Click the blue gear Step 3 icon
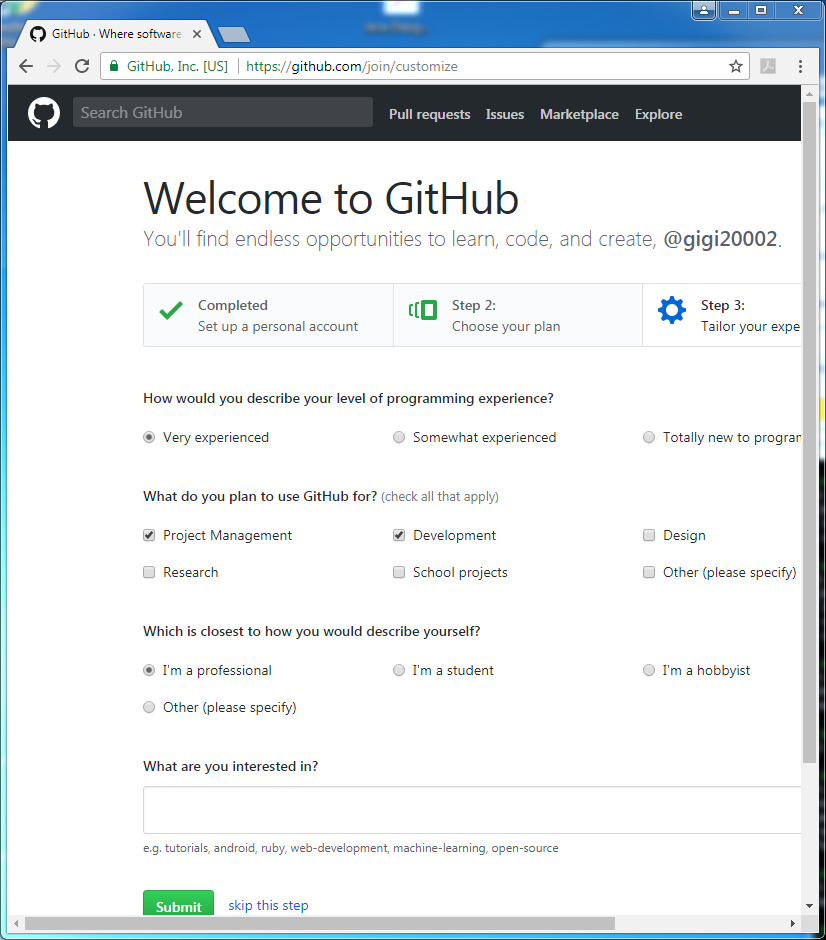This screenshot has height=940, width=826. pyautogui.click(x=671, y=310)
